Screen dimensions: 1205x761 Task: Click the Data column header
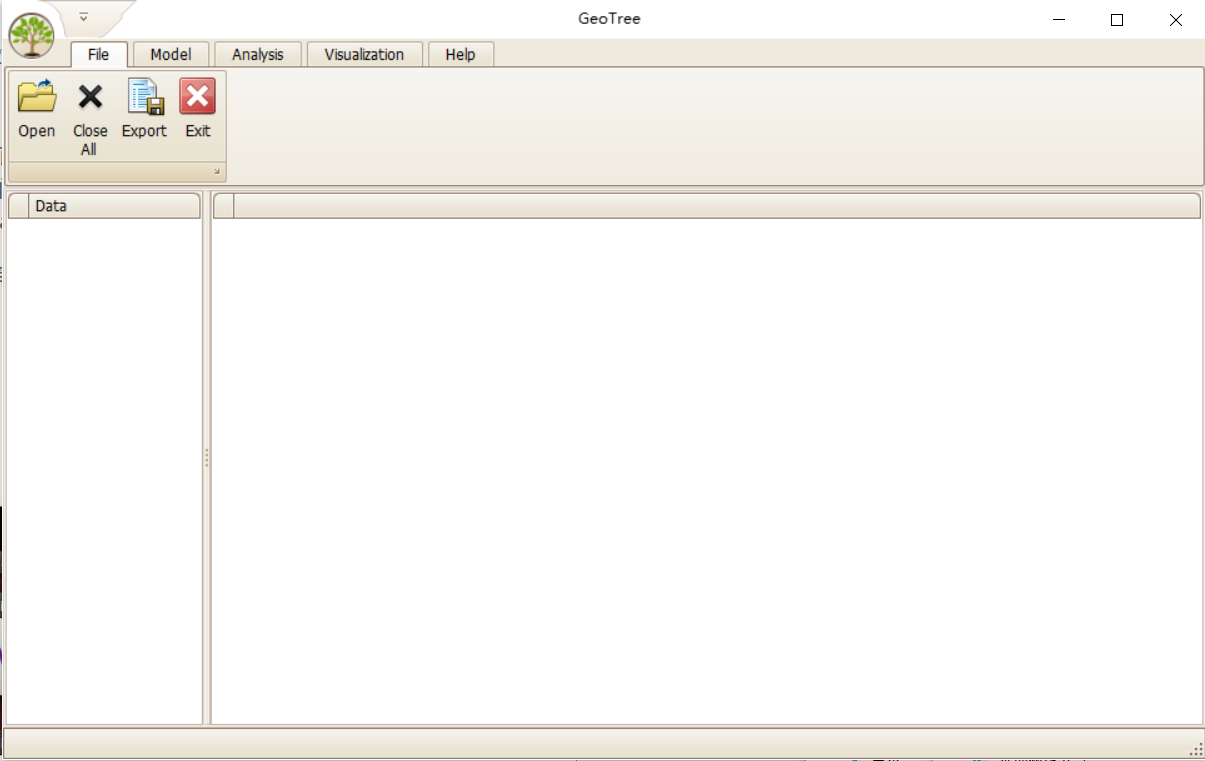[x=114, y=206]
